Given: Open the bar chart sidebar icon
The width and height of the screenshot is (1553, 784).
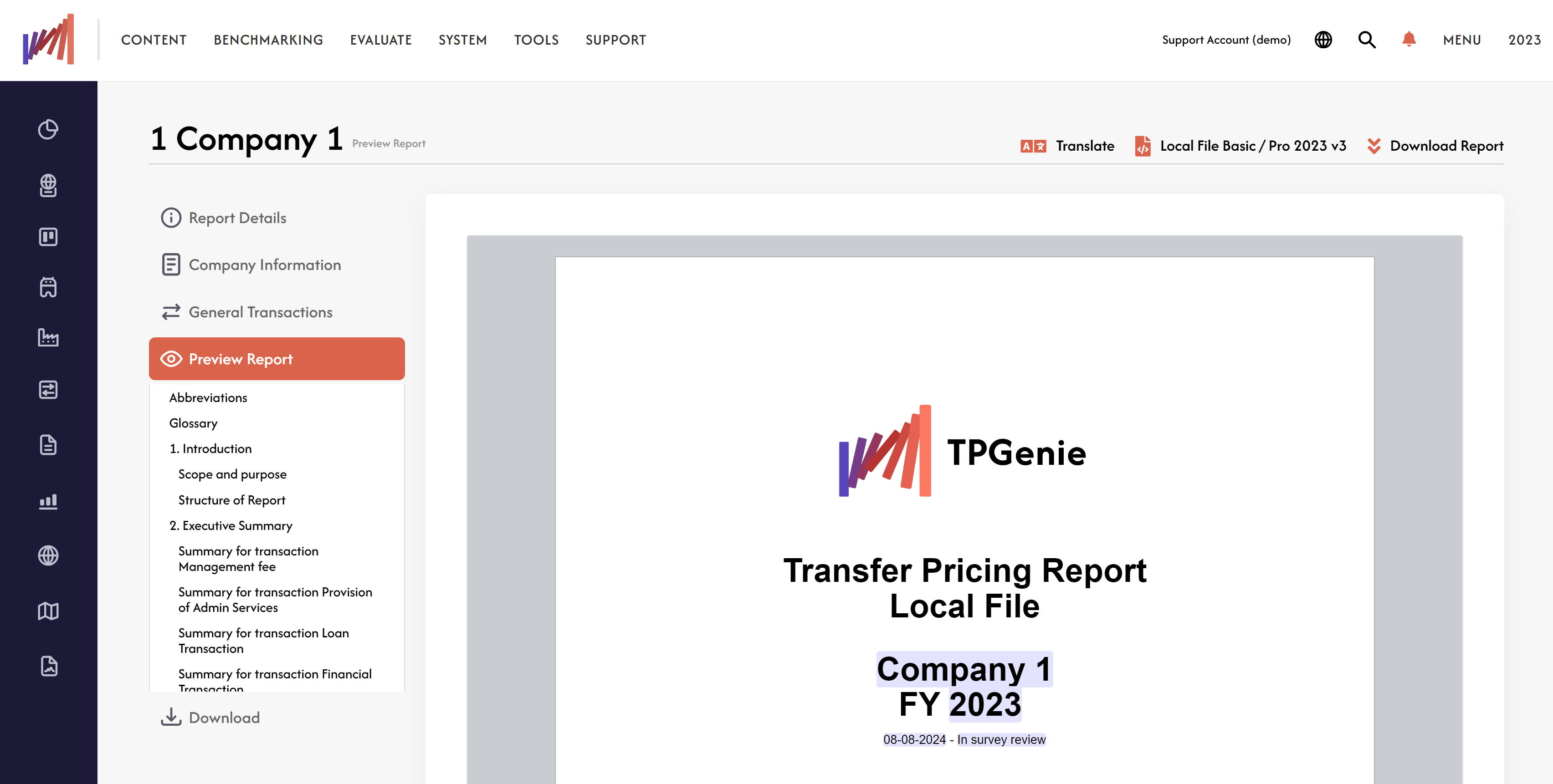Looking at the screenshot, I should [48, 501].
